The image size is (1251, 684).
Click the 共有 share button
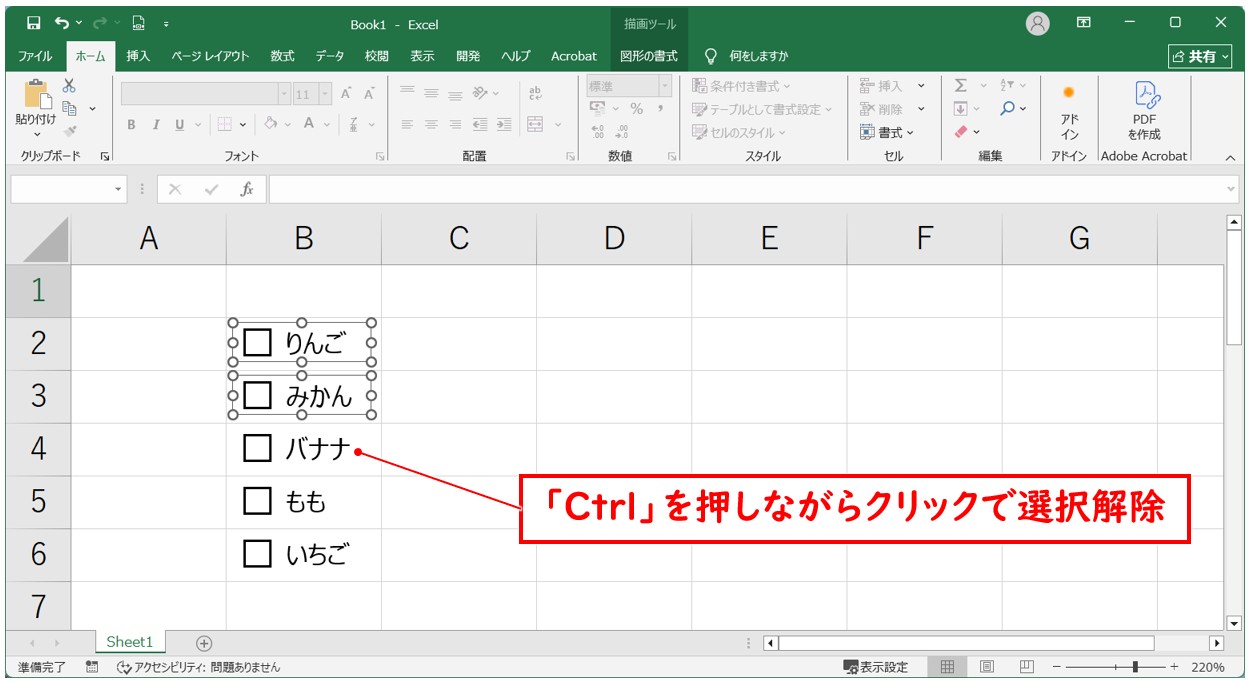(1201, 57)
